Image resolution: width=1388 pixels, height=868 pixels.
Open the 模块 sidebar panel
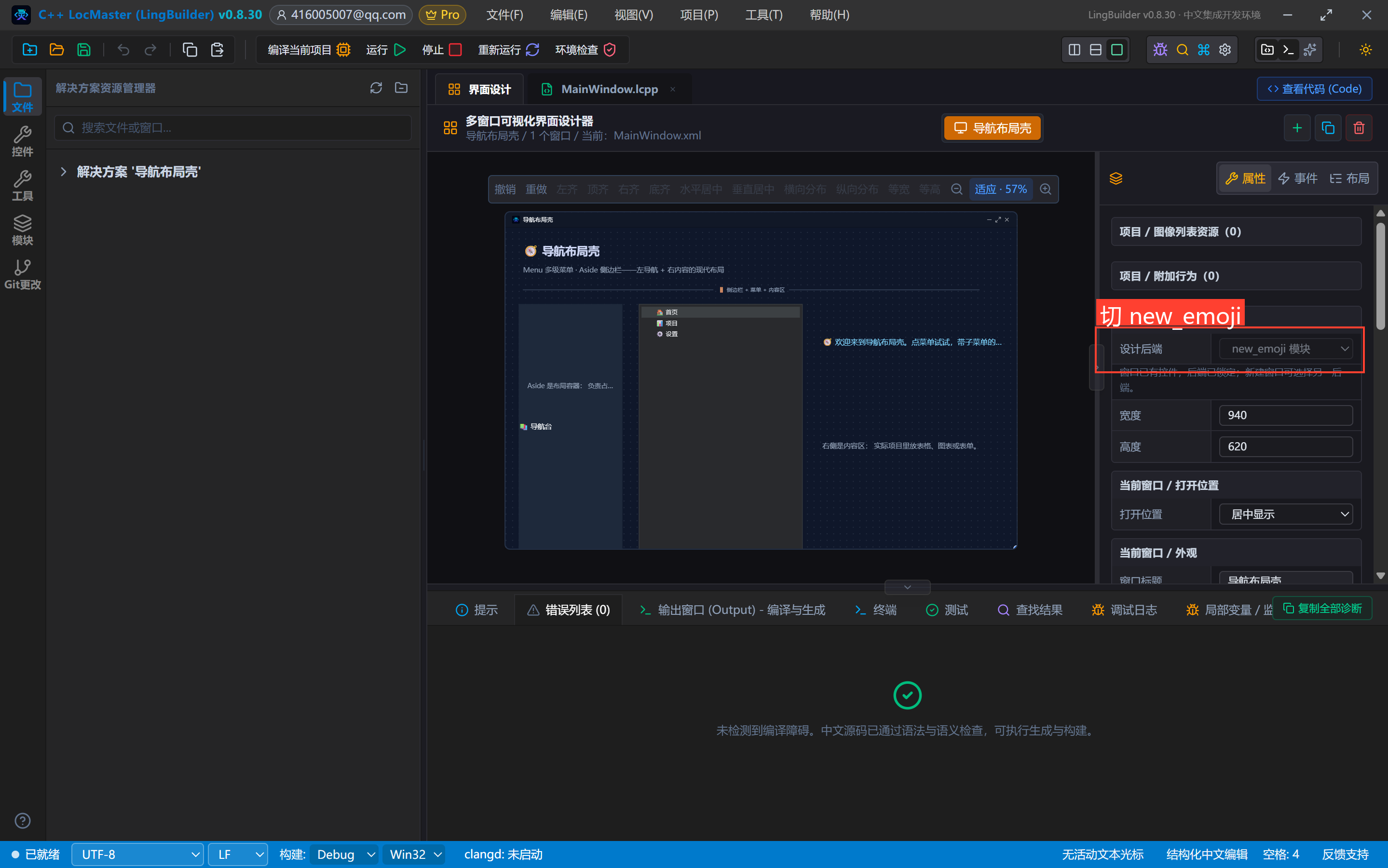tap(22, 230)
